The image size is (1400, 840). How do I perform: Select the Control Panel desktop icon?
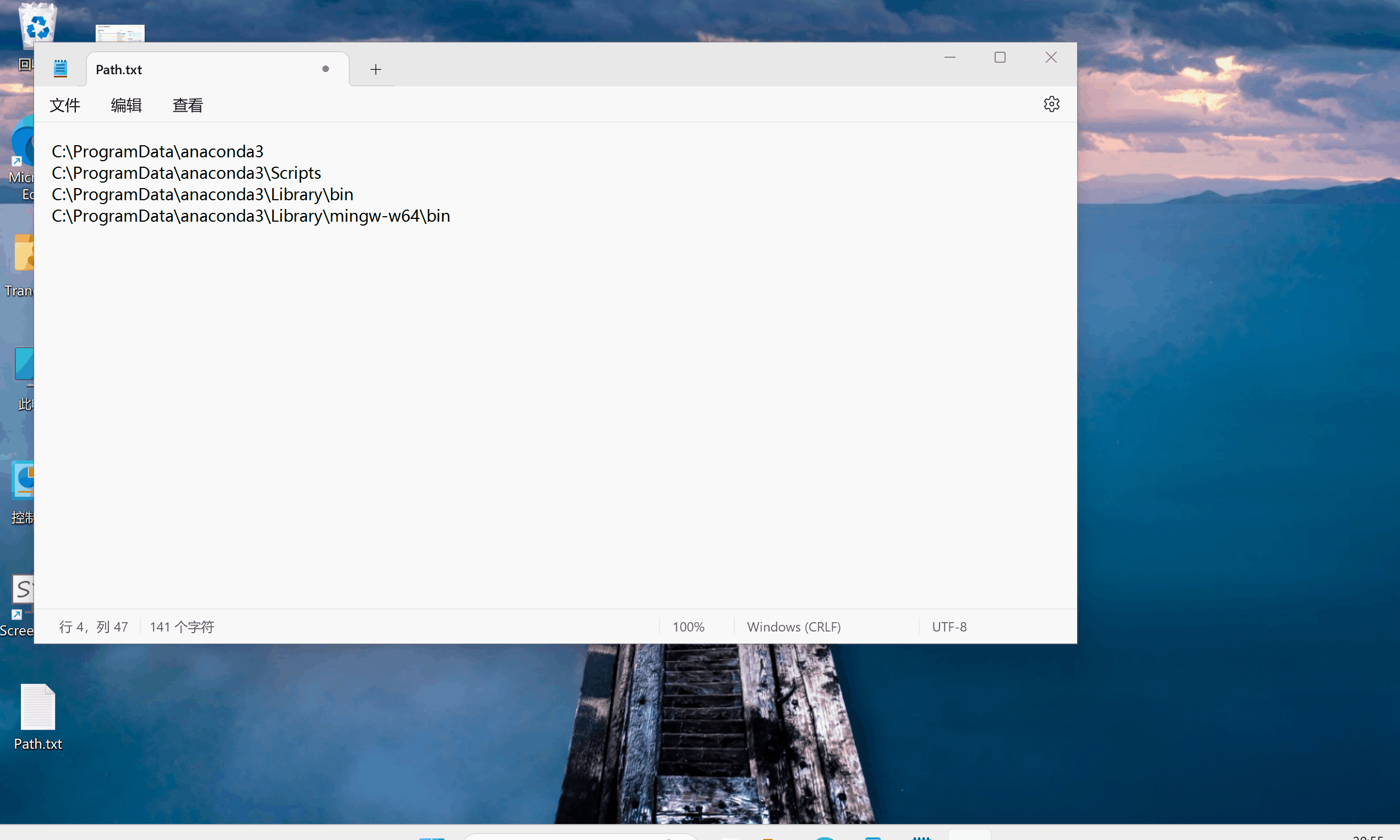24,481
